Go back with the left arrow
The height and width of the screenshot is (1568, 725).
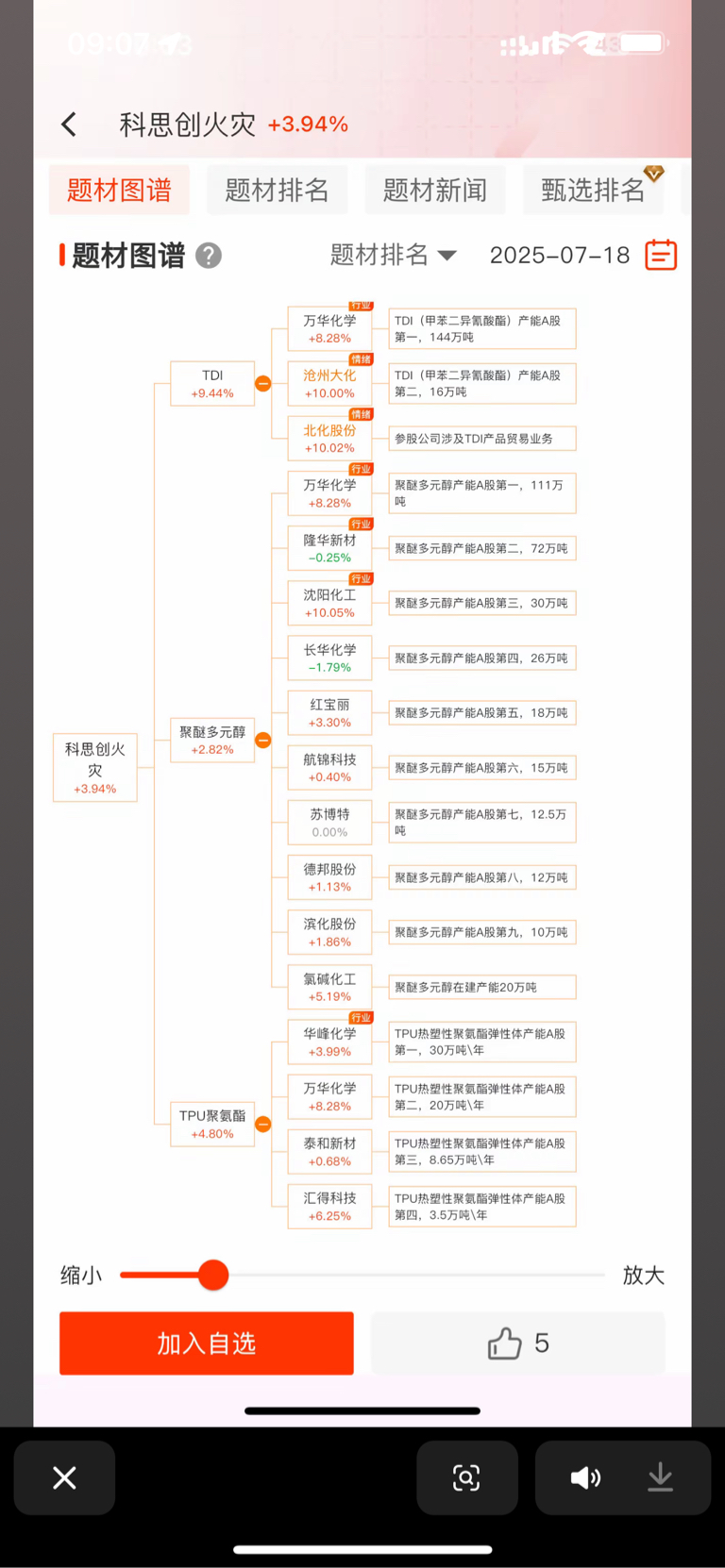[69, 125]
